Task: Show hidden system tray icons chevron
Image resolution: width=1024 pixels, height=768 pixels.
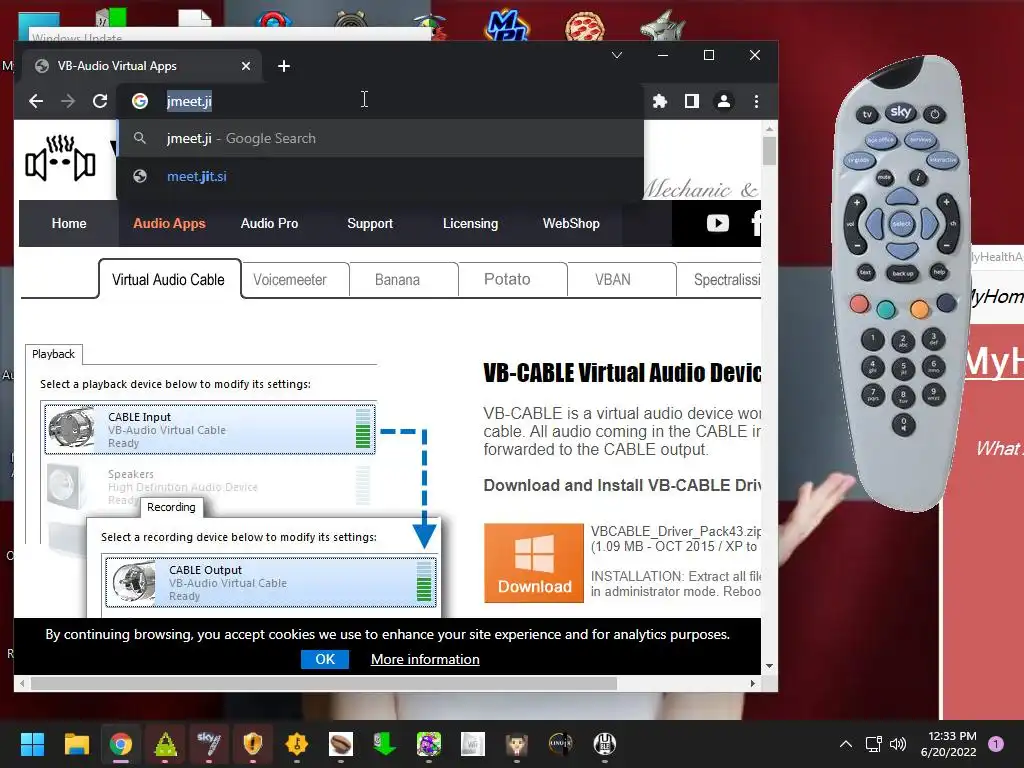Action: pyautogui.click(x=846, y=744)
